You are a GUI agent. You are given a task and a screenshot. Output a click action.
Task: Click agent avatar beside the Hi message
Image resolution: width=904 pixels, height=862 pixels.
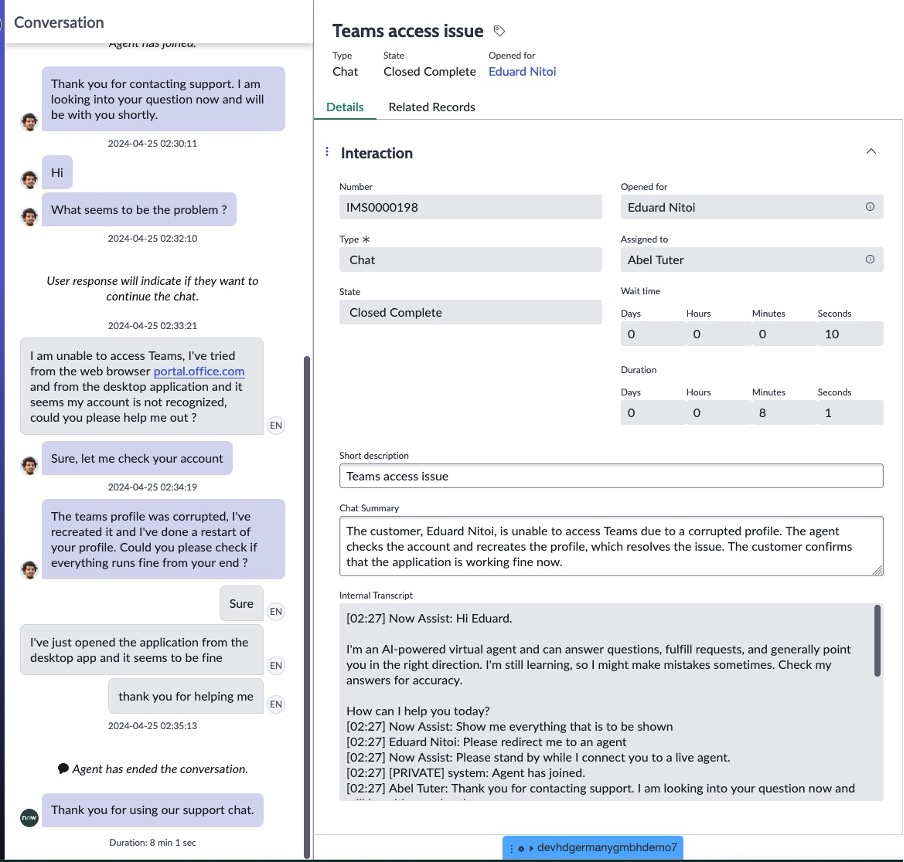(30, 179)
